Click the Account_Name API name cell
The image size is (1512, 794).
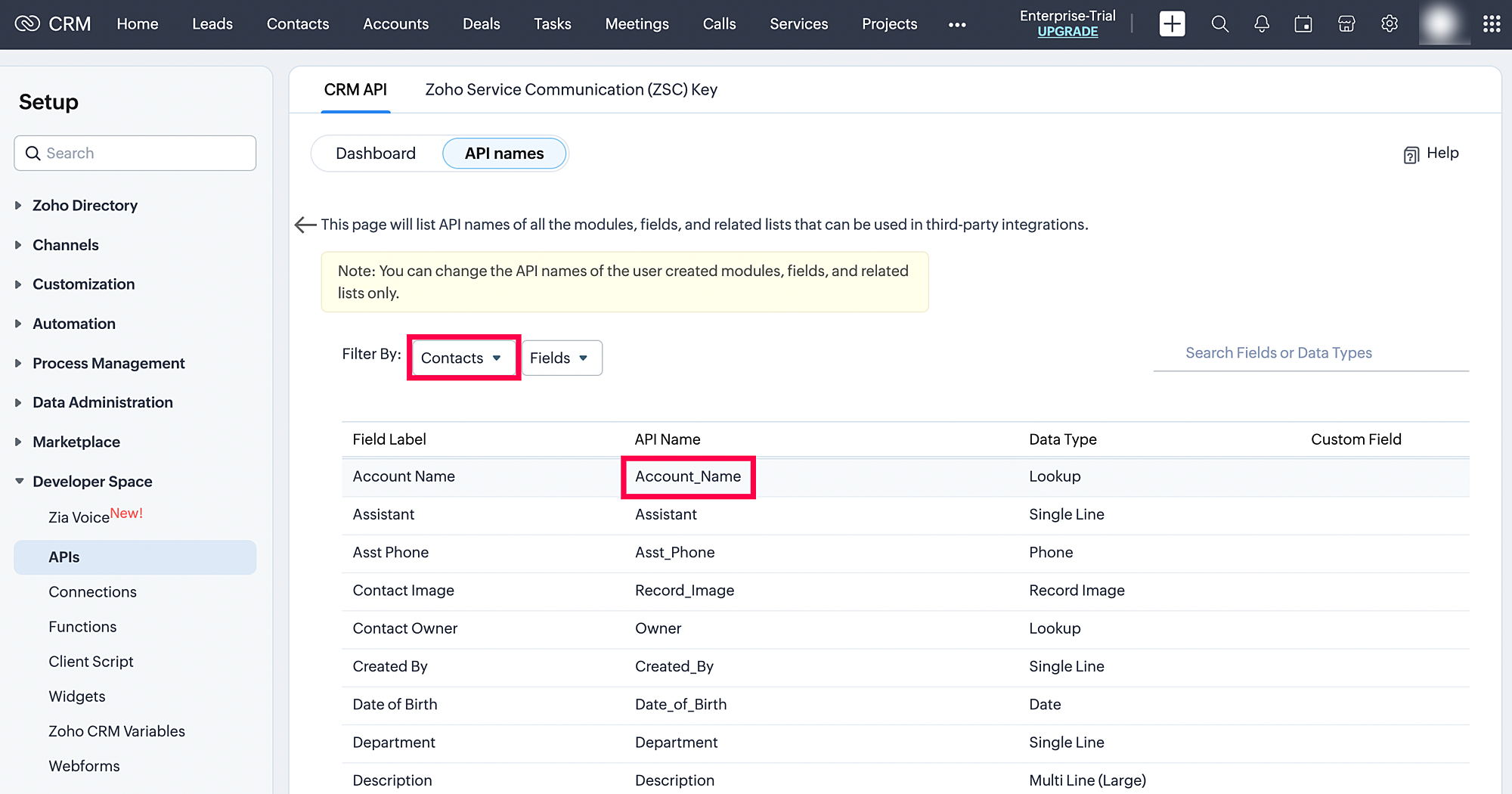688,477
